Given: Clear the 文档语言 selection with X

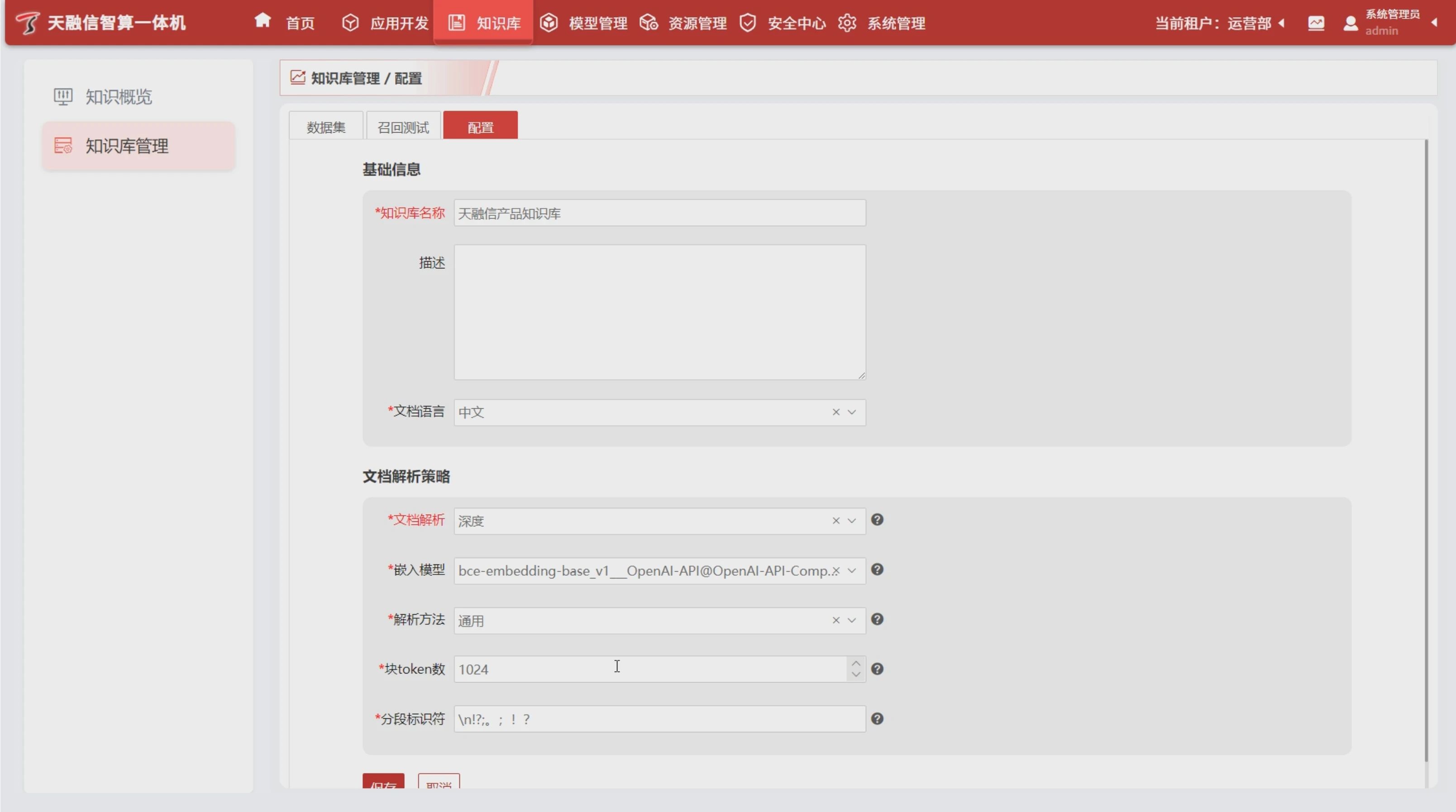Looking at the screenshot, I should [x=835, y=412].
